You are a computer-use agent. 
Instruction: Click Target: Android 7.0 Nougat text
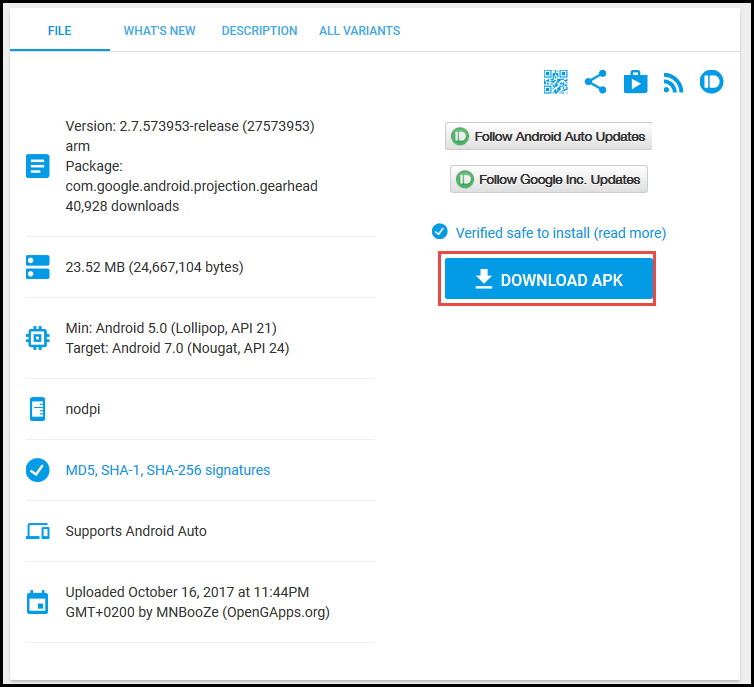(x=177, y=348)
